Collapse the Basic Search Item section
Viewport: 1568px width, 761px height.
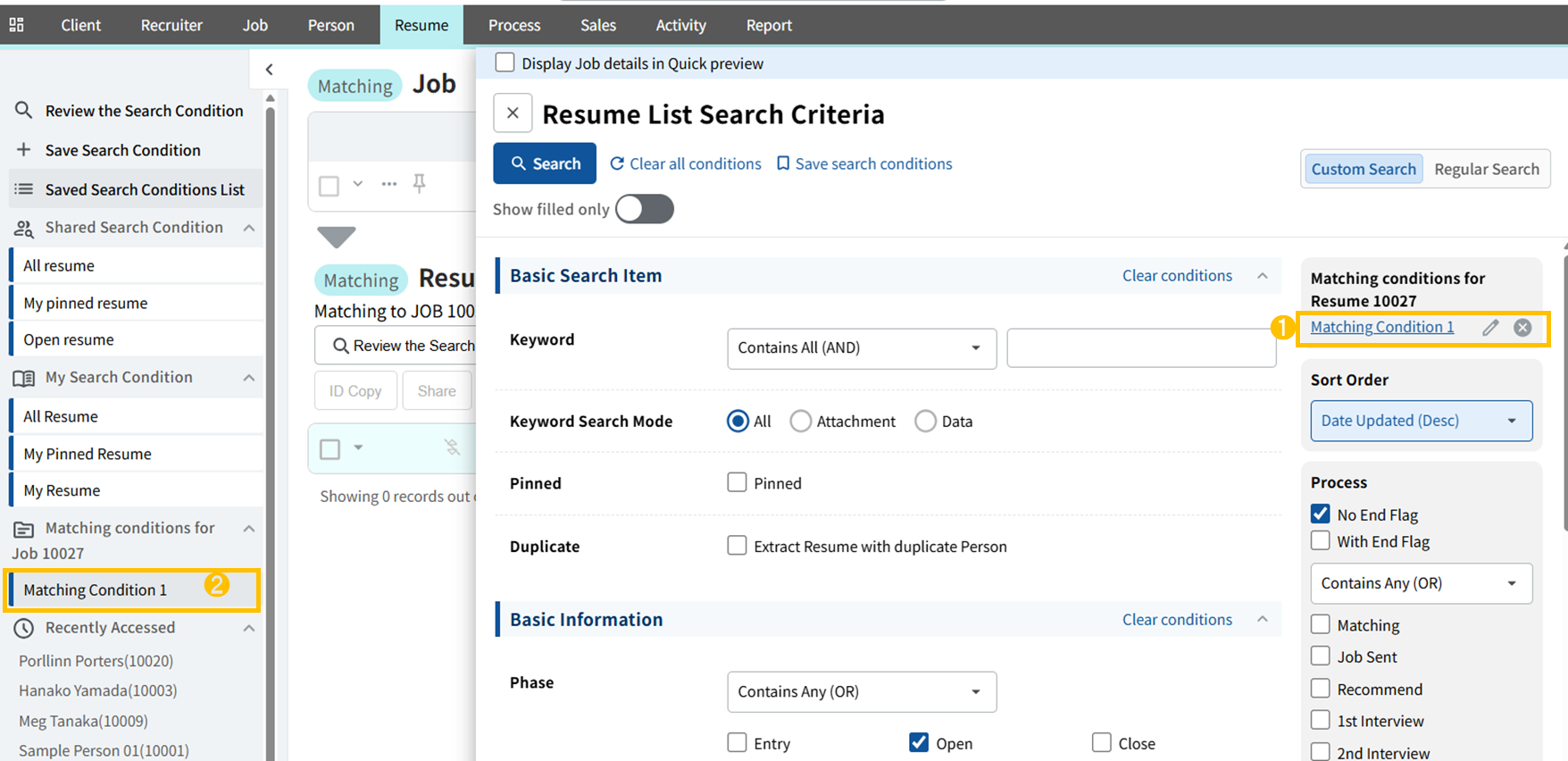click(x=1262, y=276)
